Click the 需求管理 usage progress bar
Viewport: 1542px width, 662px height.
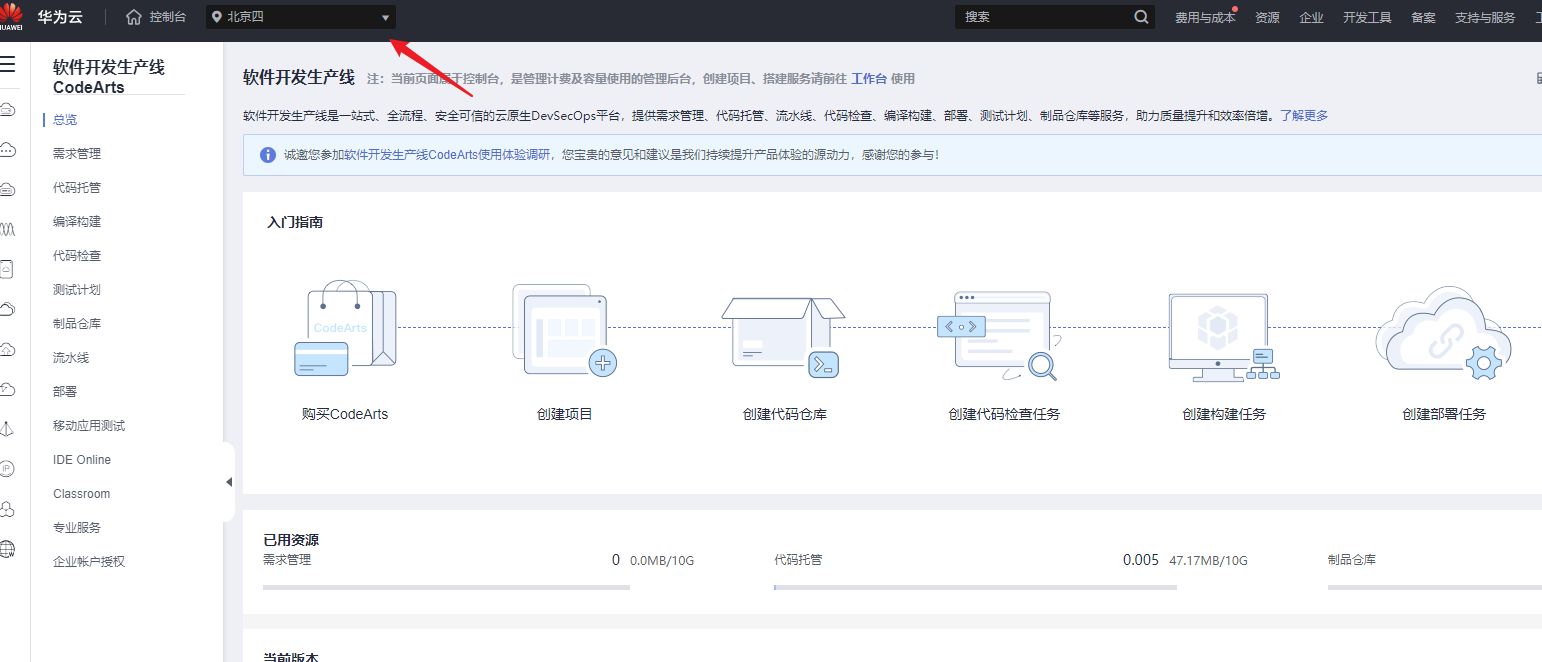(446, 588)
